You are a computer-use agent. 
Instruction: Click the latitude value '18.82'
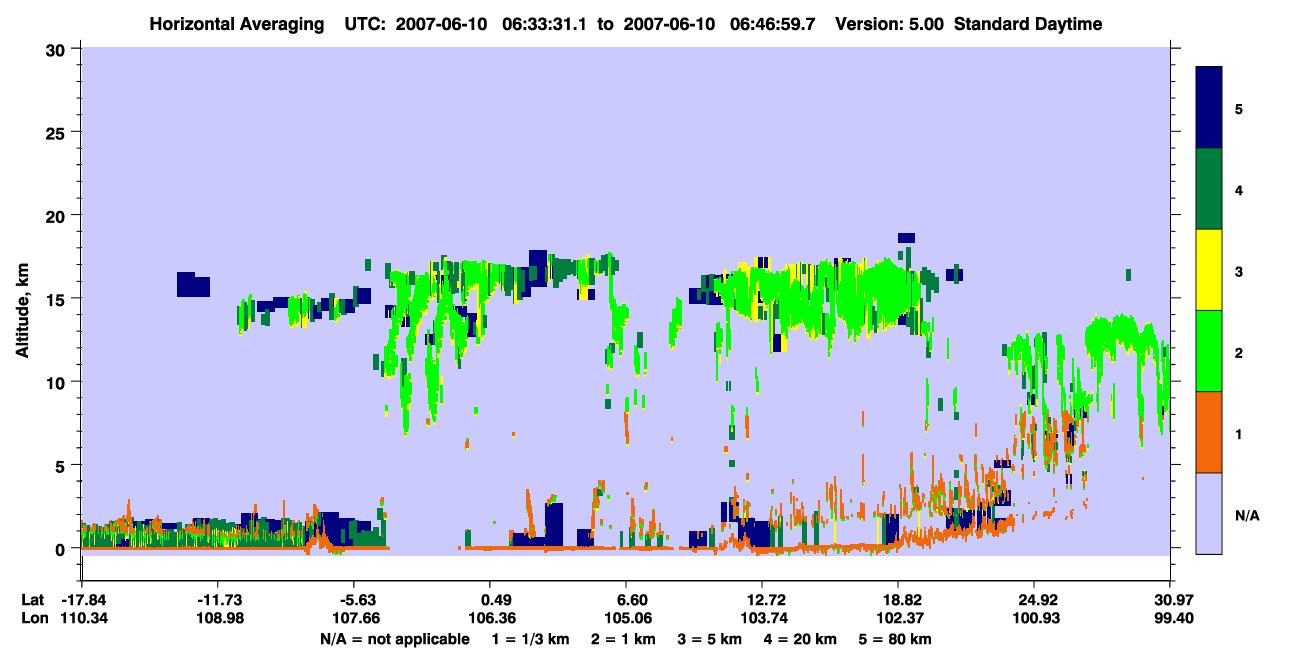coord(898,599)
